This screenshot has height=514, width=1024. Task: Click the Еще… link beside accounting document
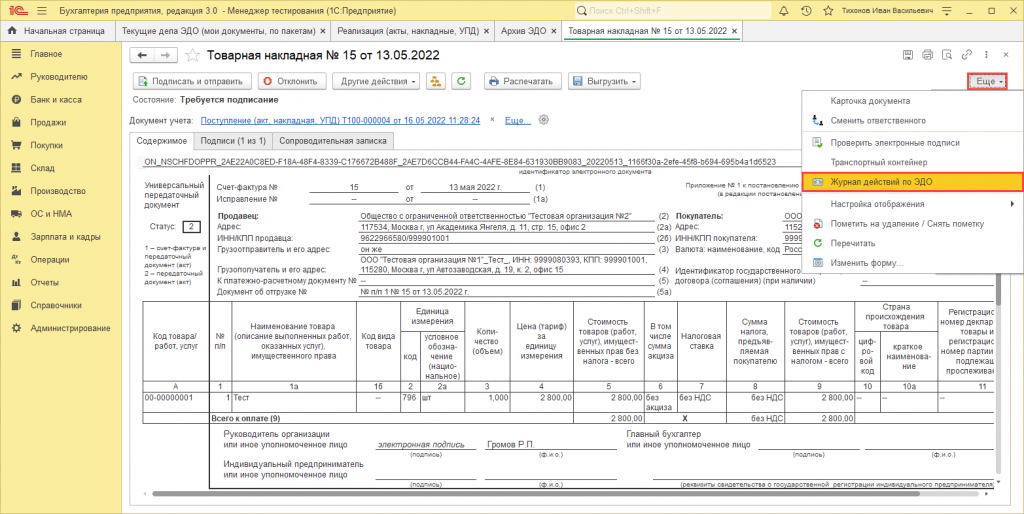coord(519,120)
